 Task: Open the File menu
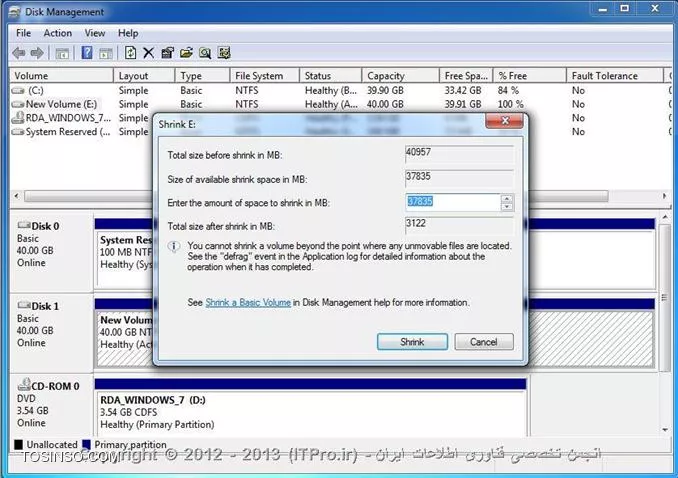coord(23,33)
